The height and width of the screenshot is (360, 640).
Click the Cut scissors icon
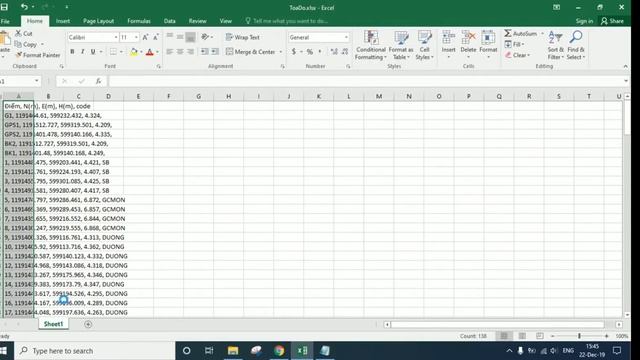18,33
